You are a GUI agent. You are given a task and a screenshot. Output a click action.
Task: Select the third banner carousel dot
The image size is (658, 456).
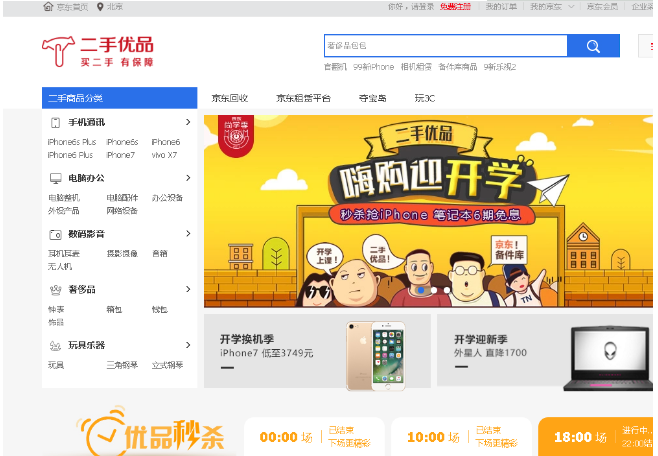447,290
